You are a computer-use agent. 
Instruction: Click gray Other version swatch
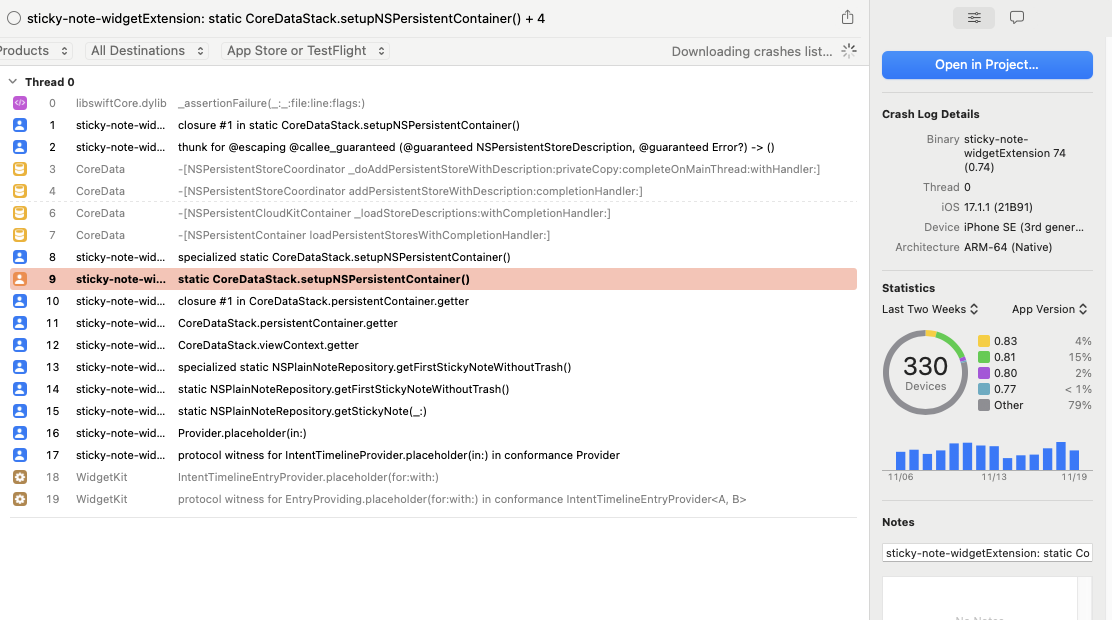click(x=984, y=405)
